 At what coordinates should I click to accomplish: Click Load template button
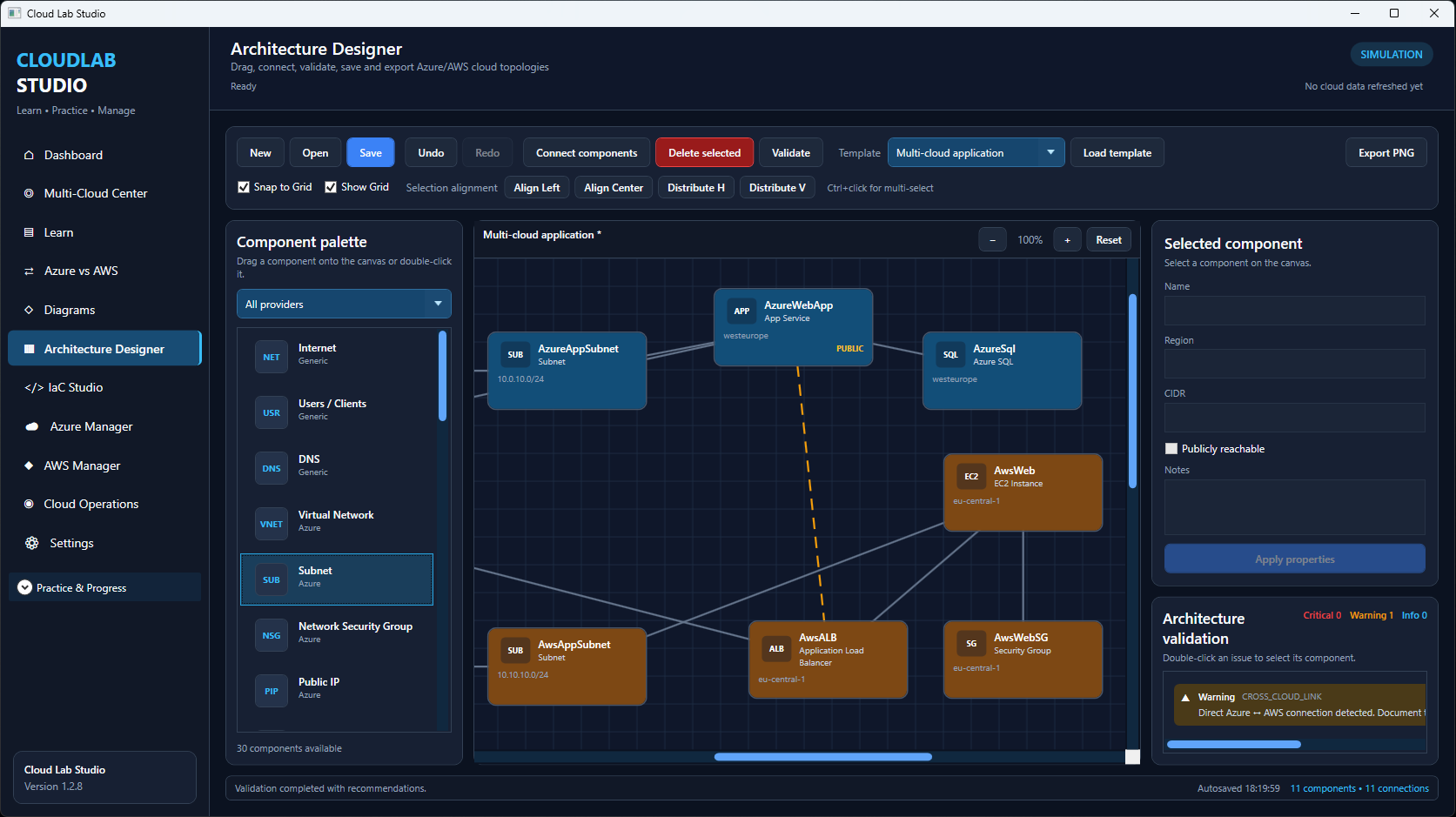(1117, 152)
